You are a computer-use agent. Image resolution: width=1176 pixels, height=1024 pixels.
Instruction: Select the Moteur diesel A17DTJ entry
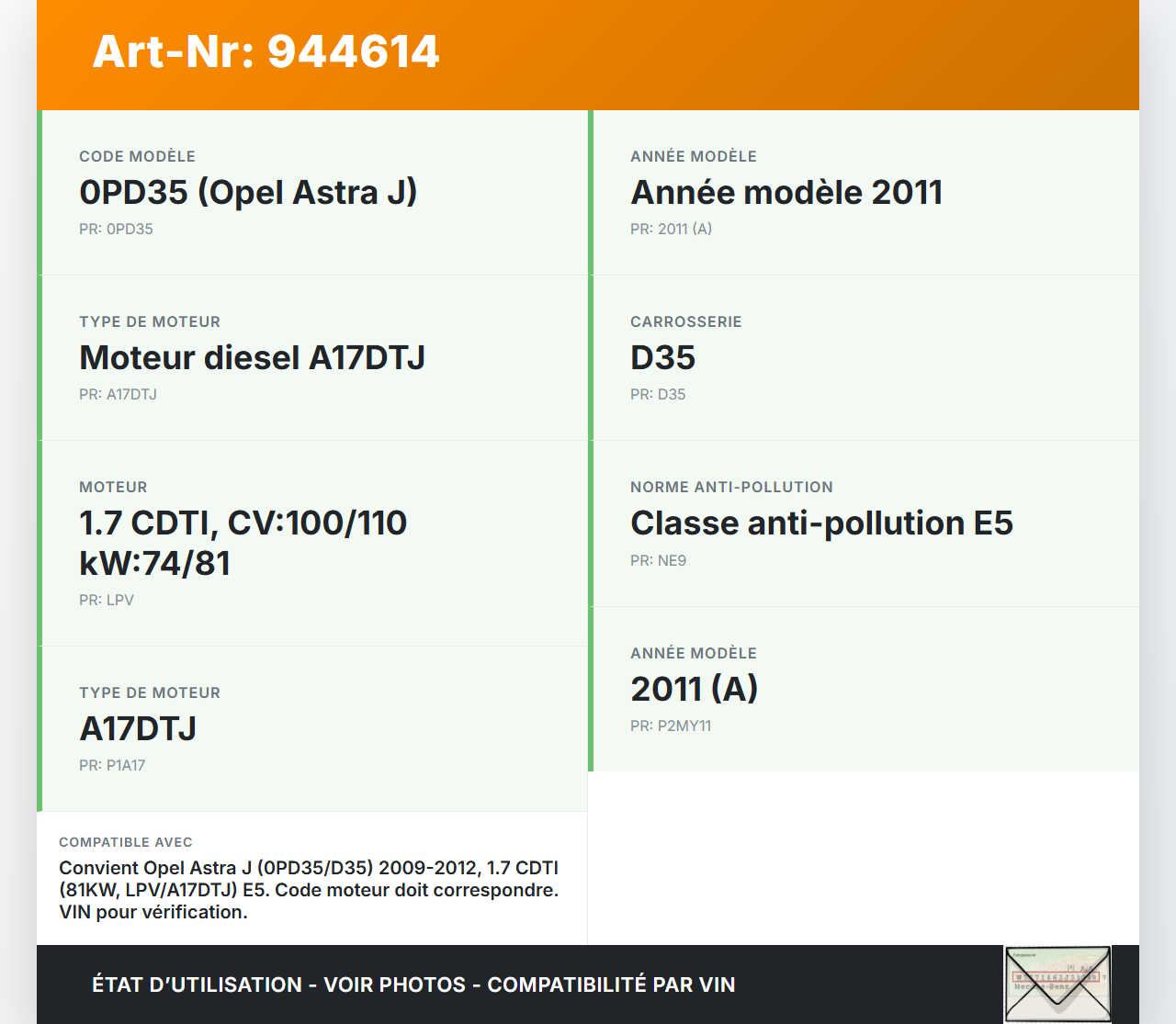(x=252, y=357)
